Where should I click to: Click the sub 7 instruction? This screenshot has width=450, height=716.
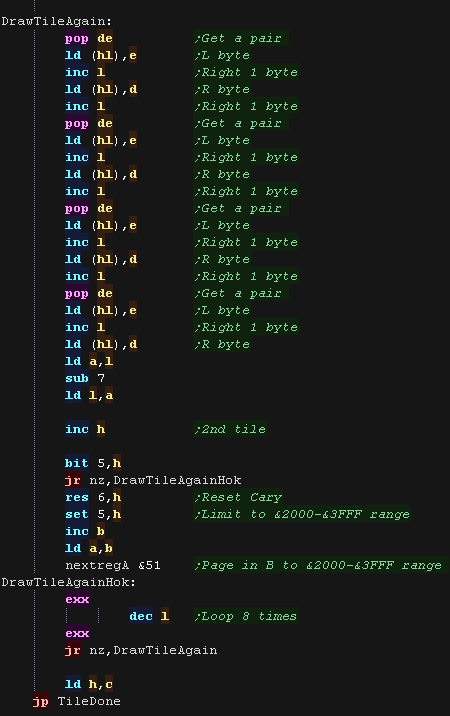tap(85, 378)
